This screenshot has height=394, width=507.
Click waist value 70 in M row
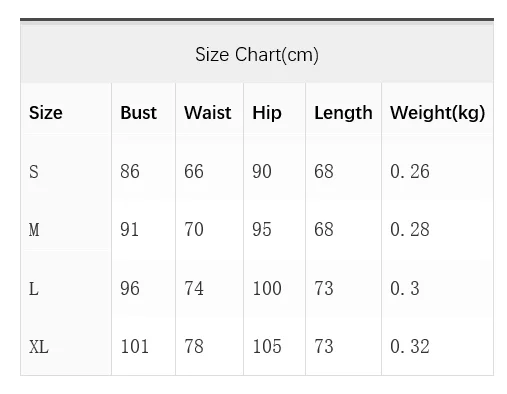[x=194, y=230]
